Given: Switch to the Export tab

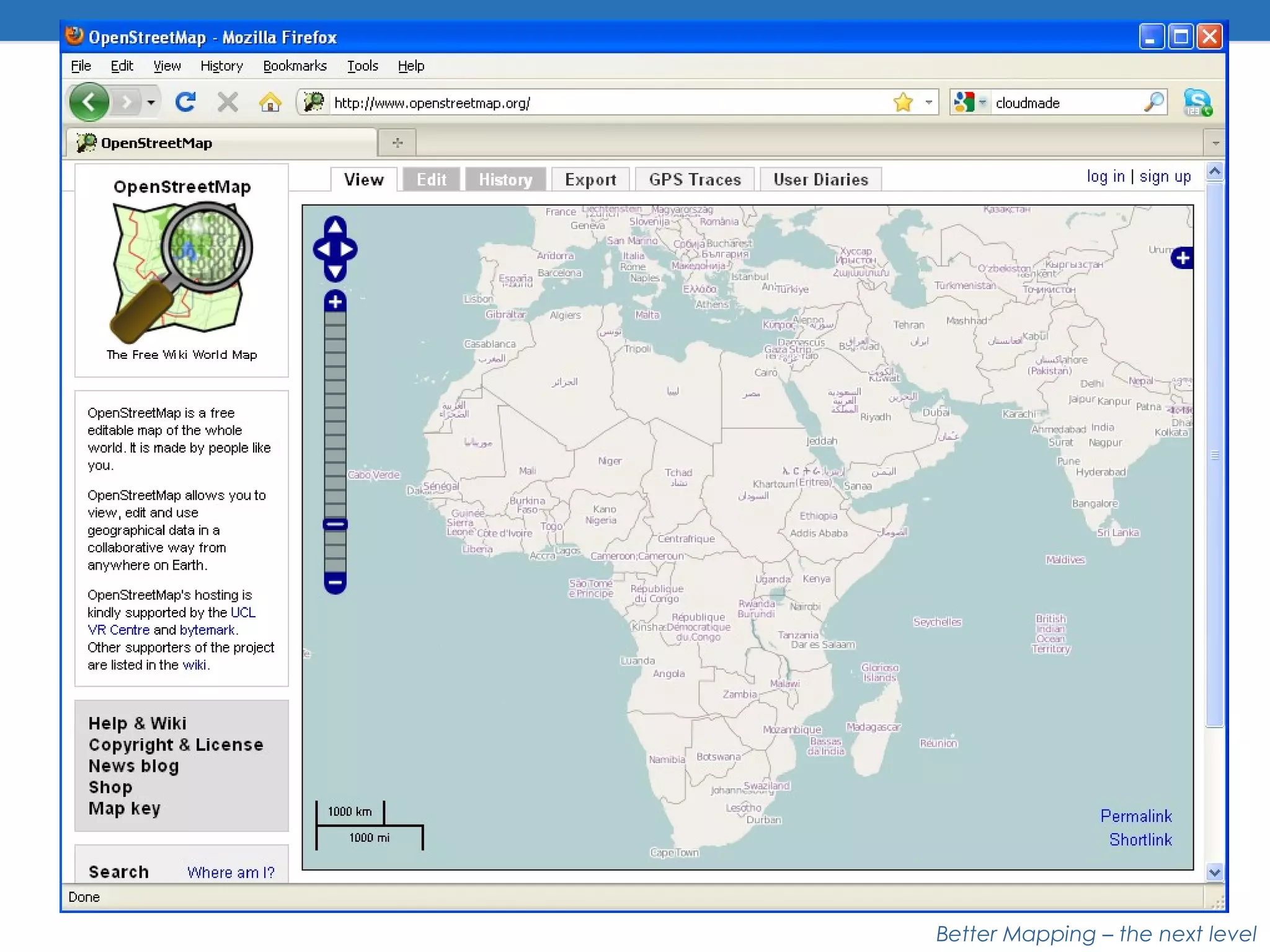Looking at the screenshot, I should pos(590,180).
